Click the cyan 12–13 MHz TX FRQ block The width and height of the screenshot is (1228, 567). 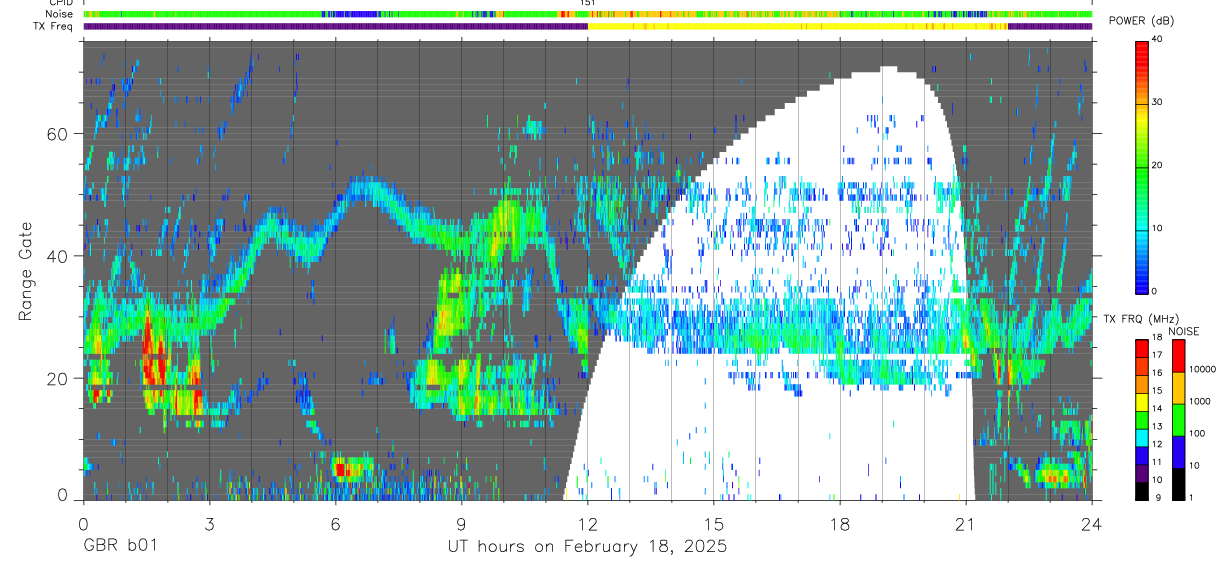[1142, 438]
